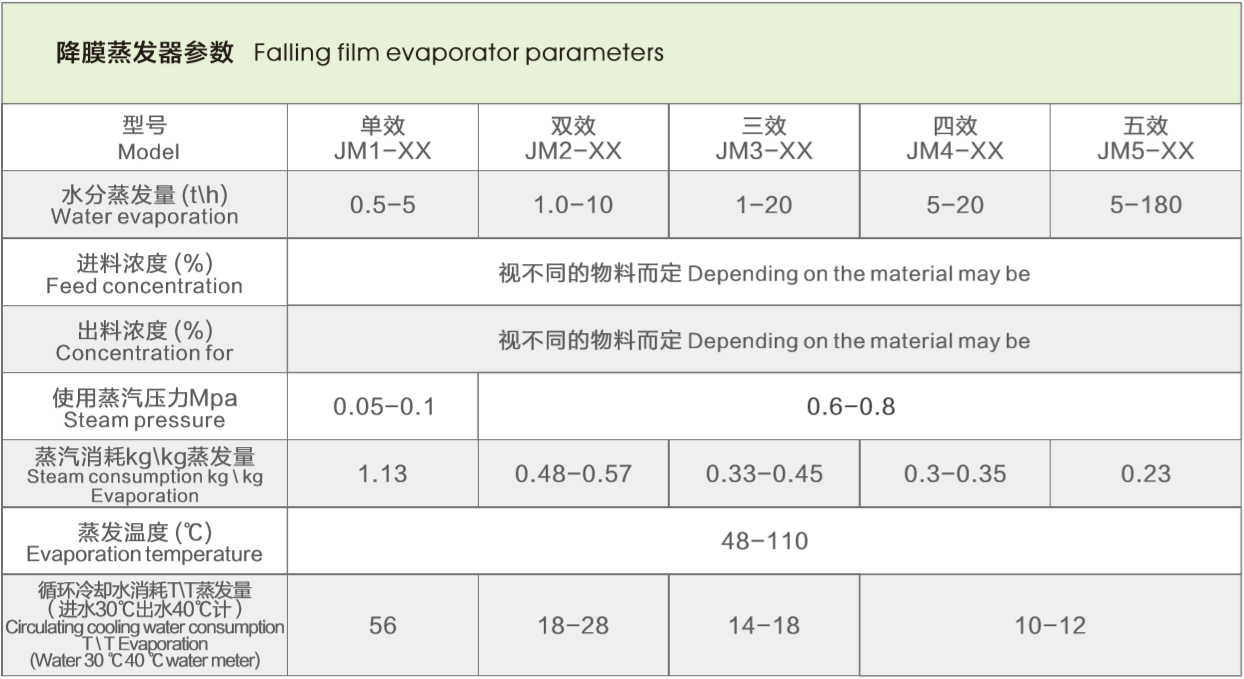Select the JM2-XX double-effect column header
The width and height of the screenshot is (1244, 679).
[x=573, y=138]
